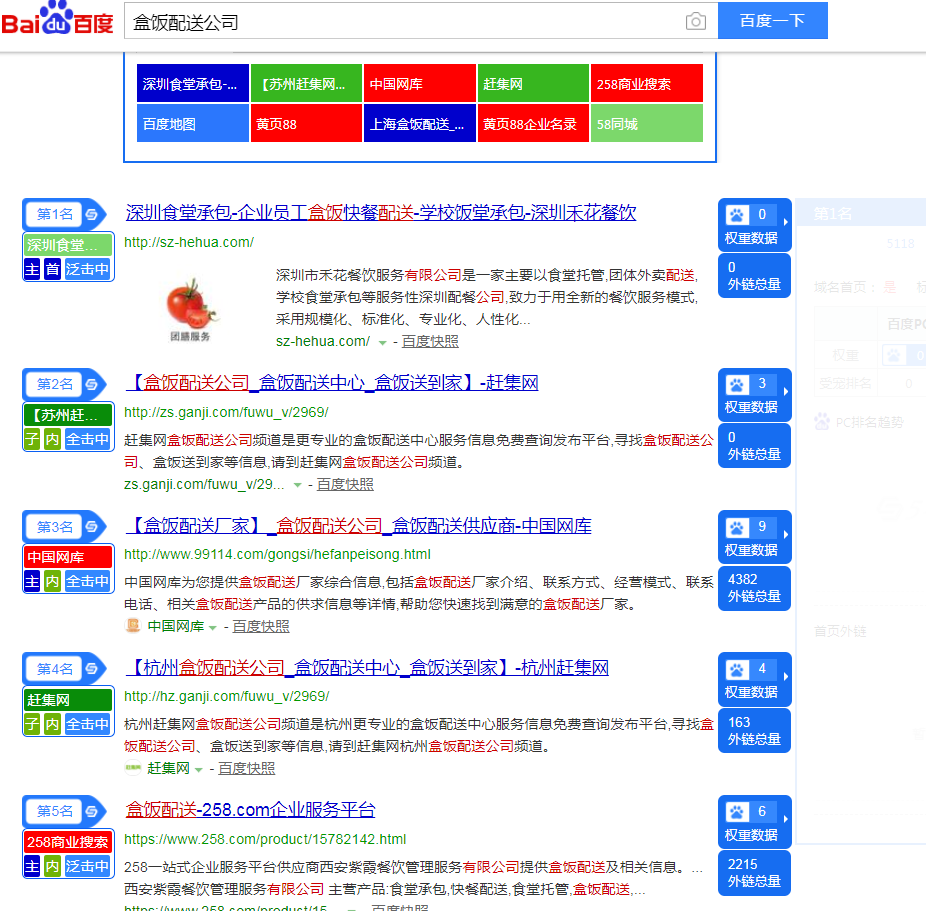Viewport: 926px width, 911px height.
Task: Expand the arrow on the 权重数据 box showing 6
Action: pos(785,819)
